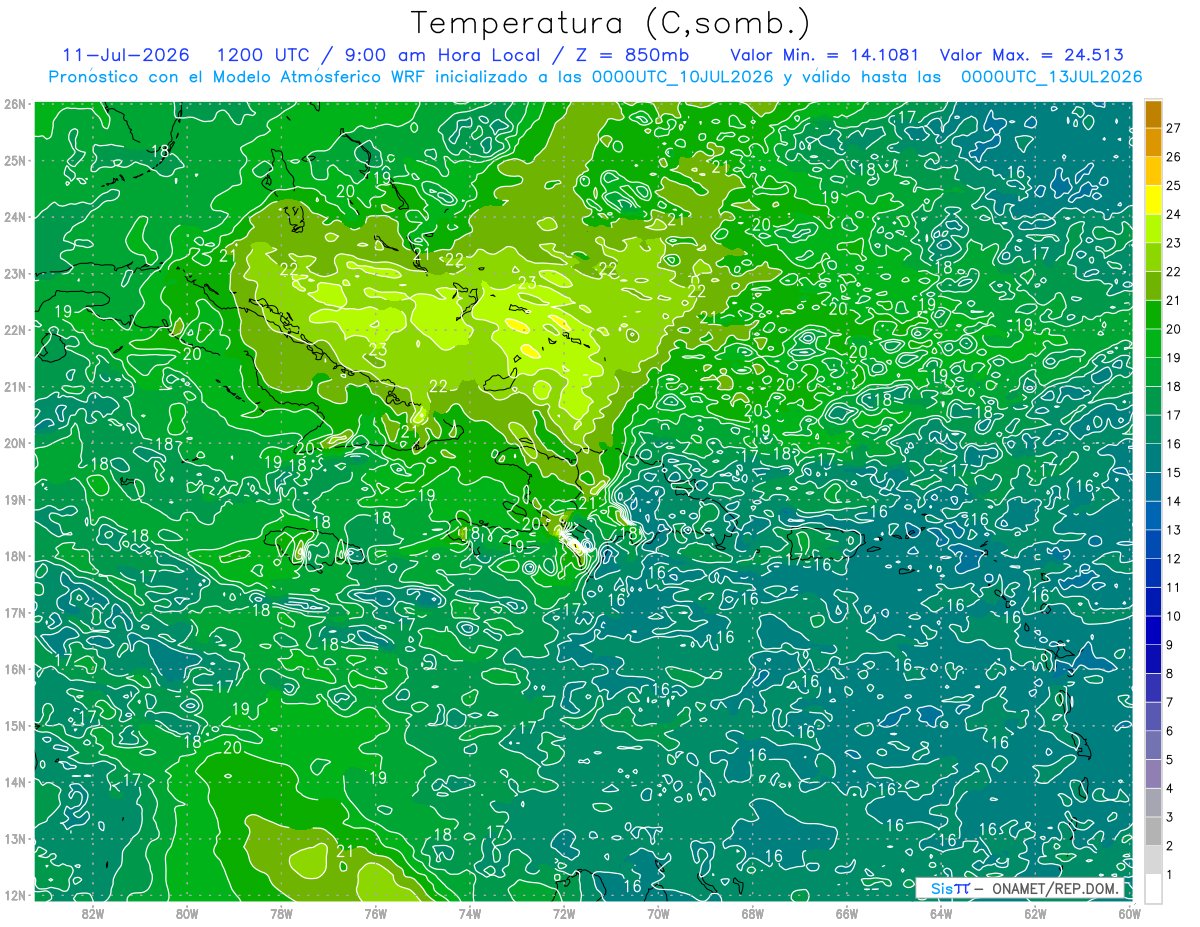Click the '22N' latitude axis label
Viewport: 1200px width, 927px height.
(x=15, y=330)
